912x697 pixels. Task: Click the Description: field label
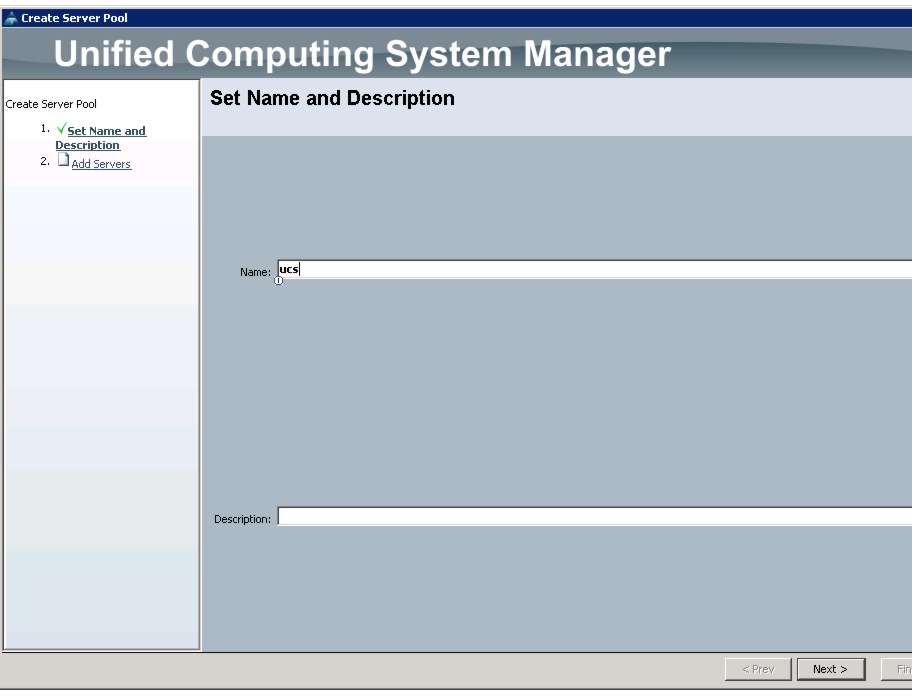[243, 519]
